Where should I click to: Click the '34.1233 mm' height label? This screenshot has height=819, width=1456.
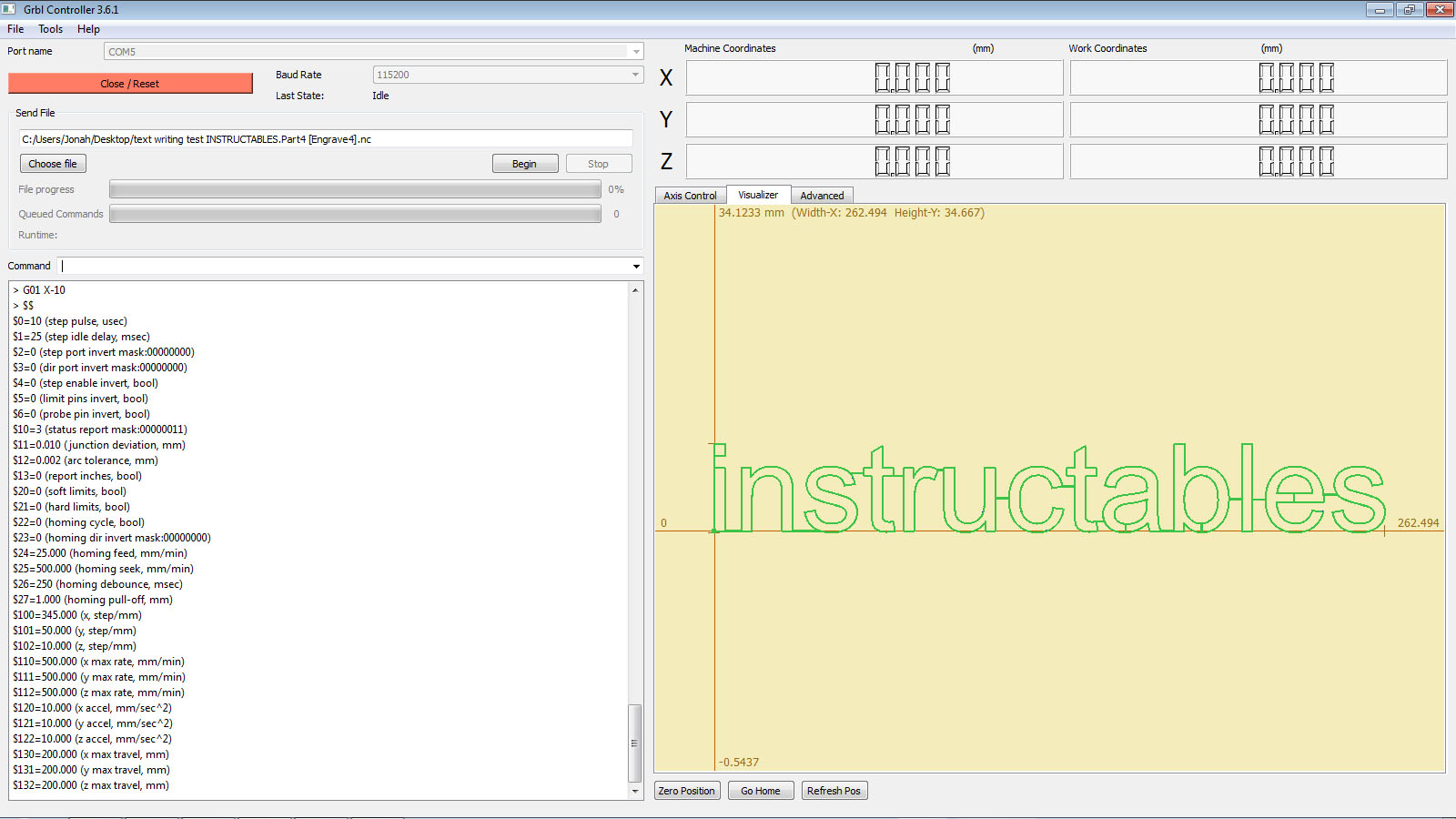(x=752, y=213)
